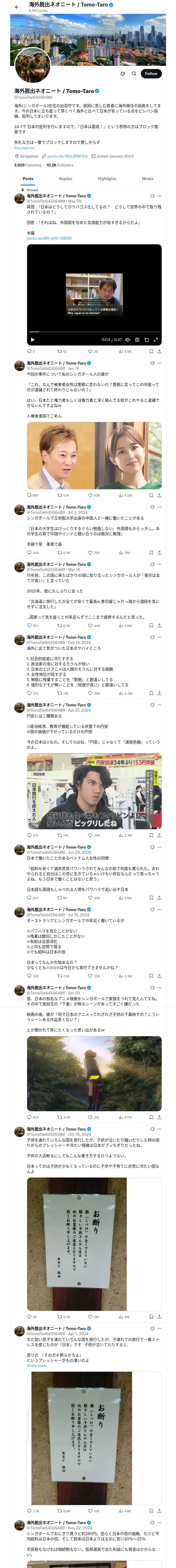Click Translate bio link
The image size is (176, 1568).
coord(24,148)
